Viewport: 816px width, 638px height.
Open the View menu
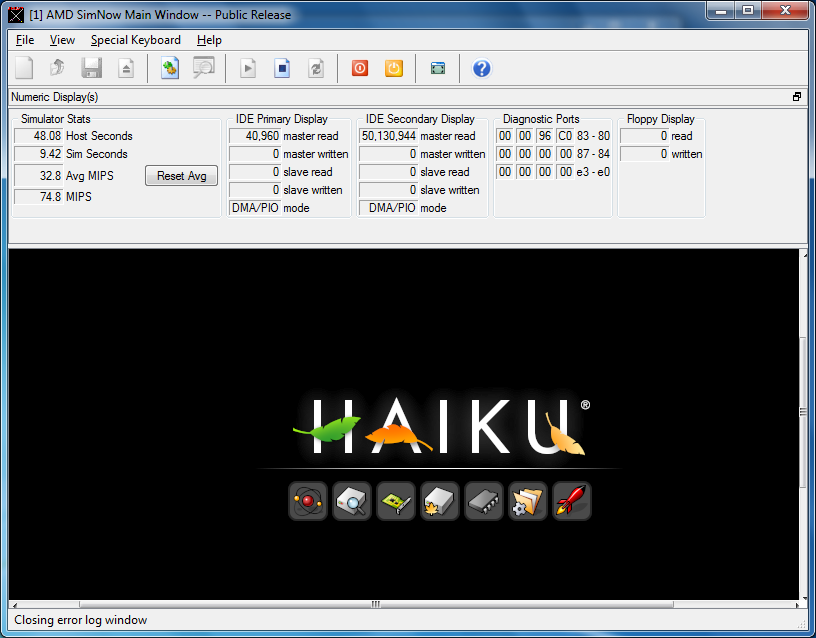click(62, 40)
